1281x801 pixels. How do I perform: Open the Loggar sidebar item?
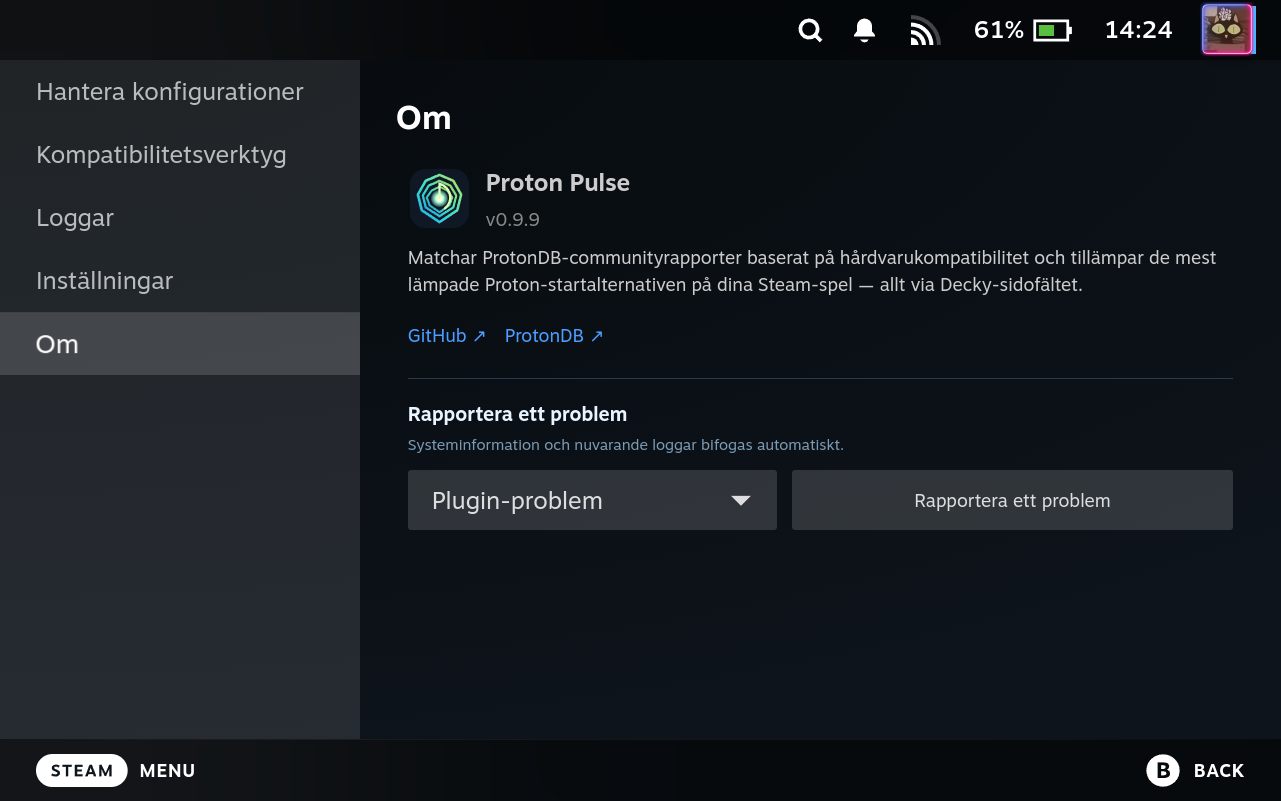(x=180, y=218)
